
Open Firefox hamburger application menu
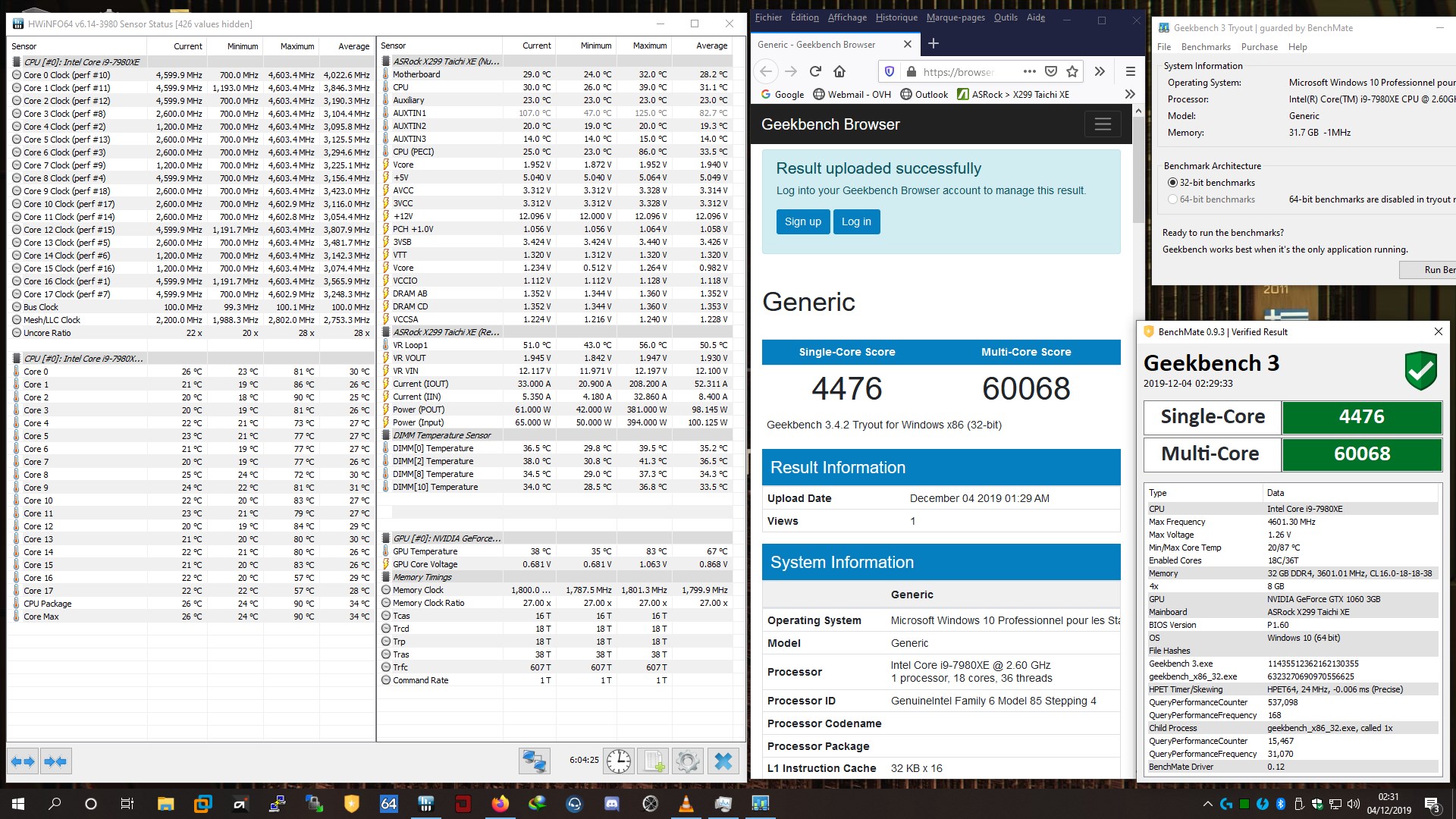point(1130,71)
